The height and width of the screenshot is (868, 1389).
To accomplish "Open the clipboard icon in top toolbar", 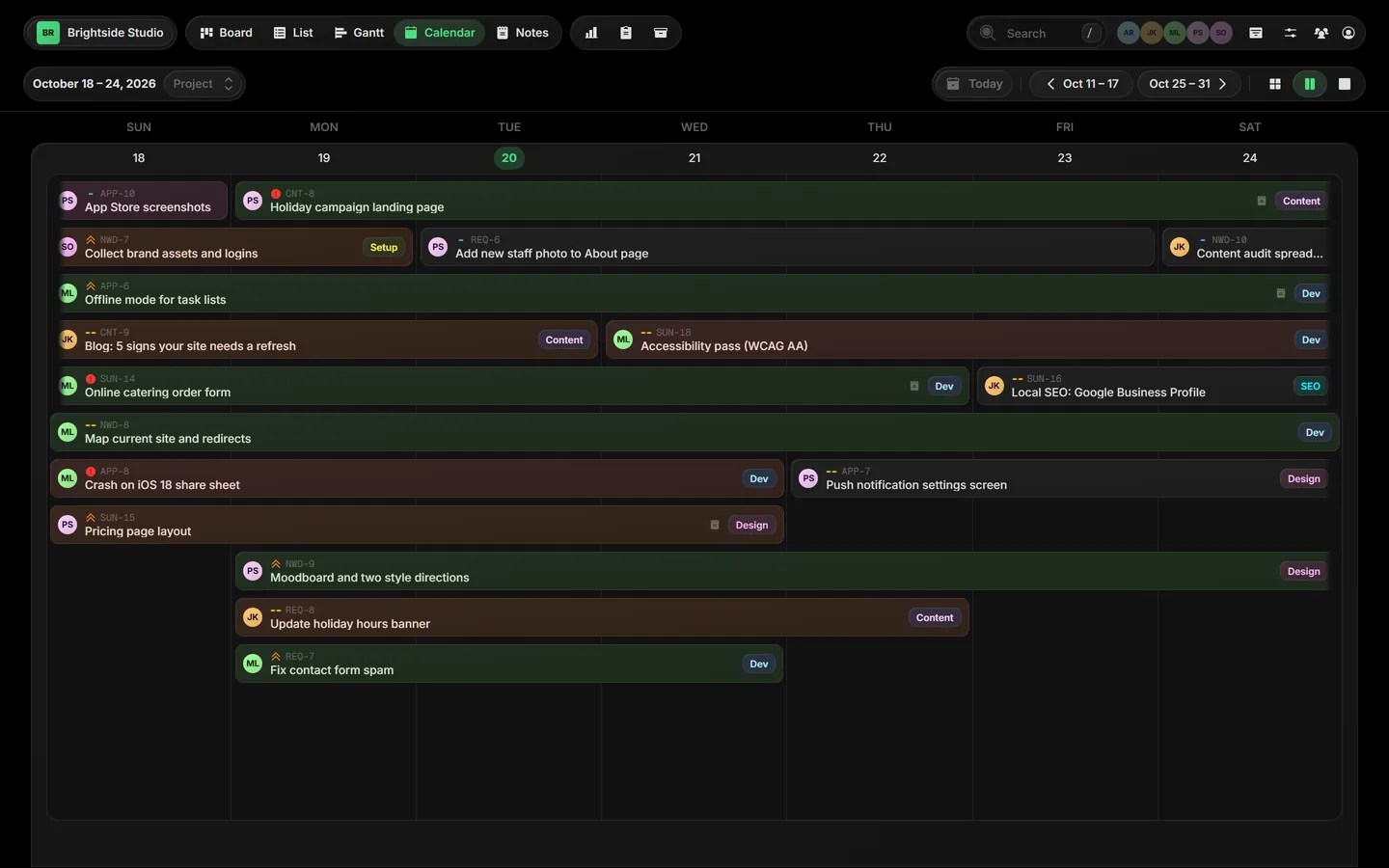I will 626,33.
